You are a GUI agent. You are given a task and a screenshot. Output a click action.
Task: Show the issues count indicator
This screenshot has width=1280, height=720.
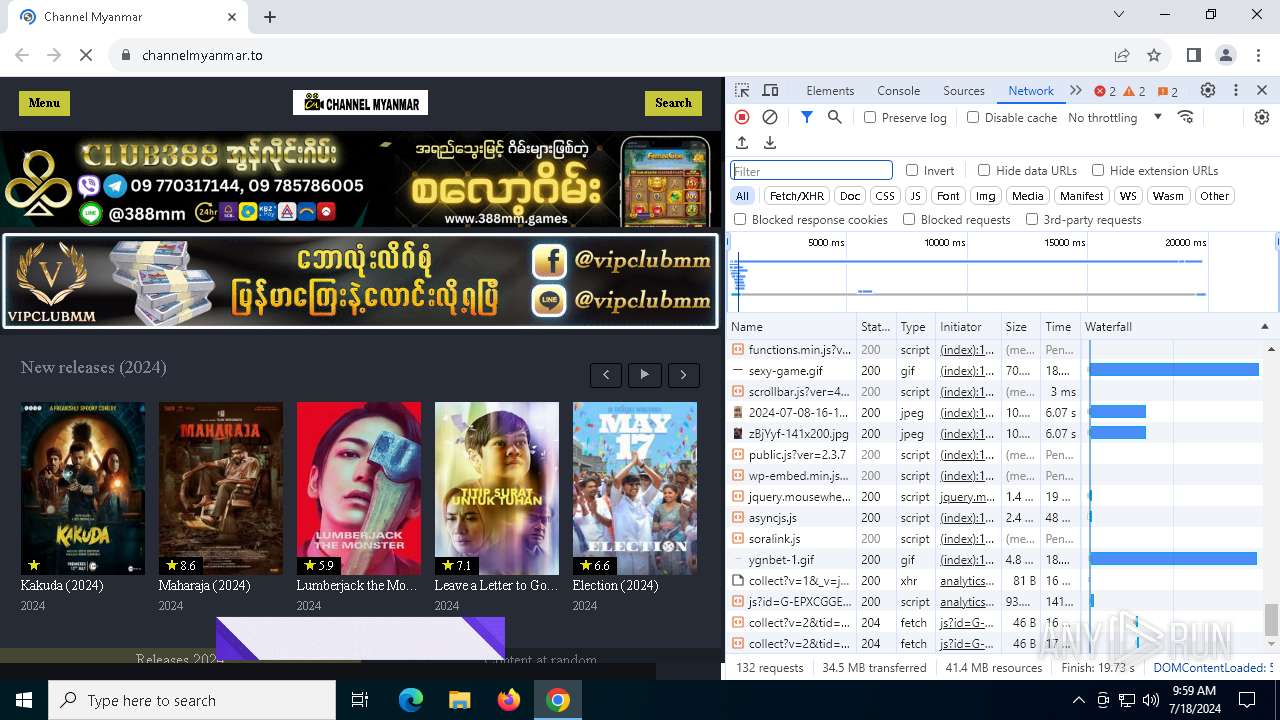pyautogui.click(x=1168, y=91)
